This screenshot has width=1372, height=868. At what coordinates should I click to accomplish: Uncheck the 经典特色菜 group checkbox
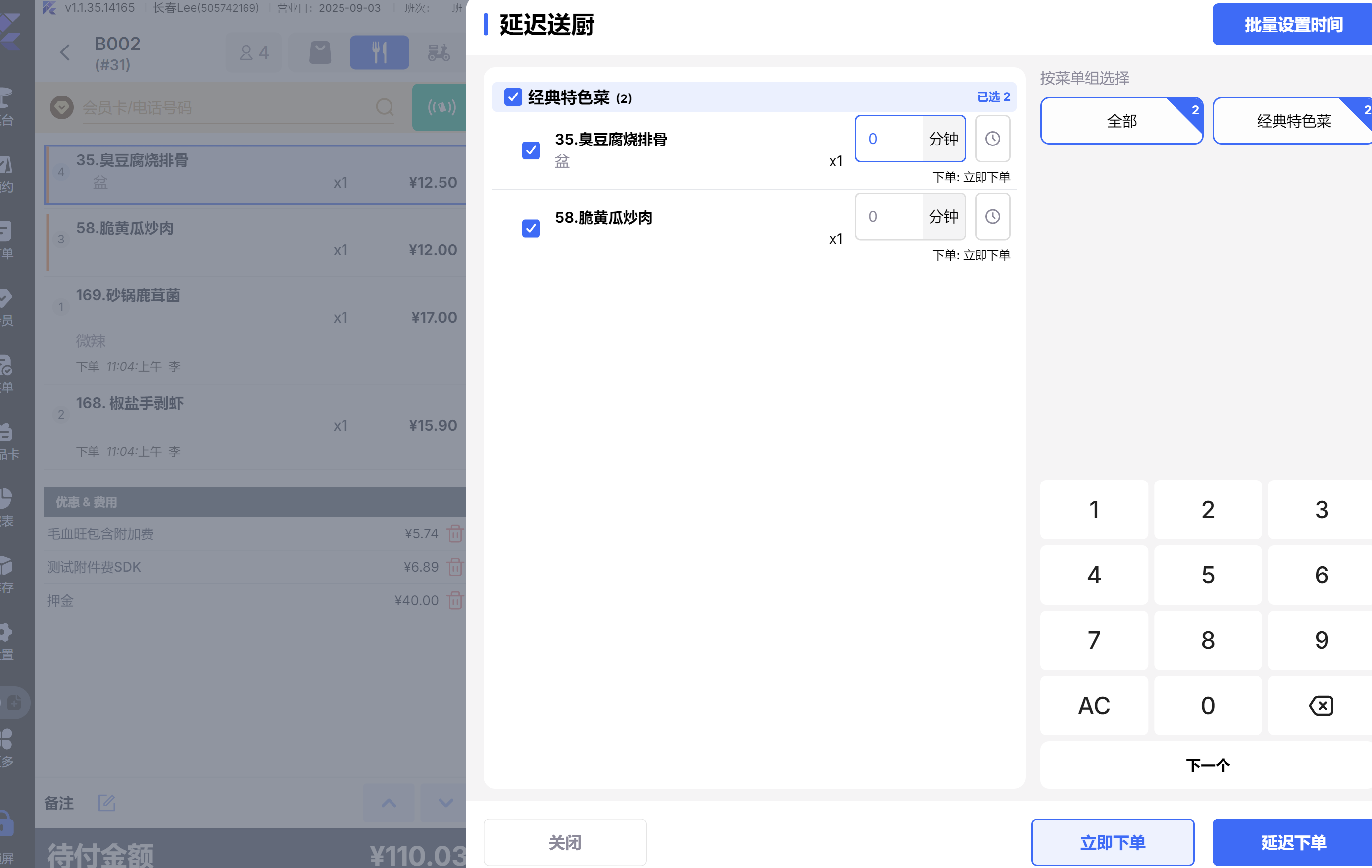(x=513, y=97)
